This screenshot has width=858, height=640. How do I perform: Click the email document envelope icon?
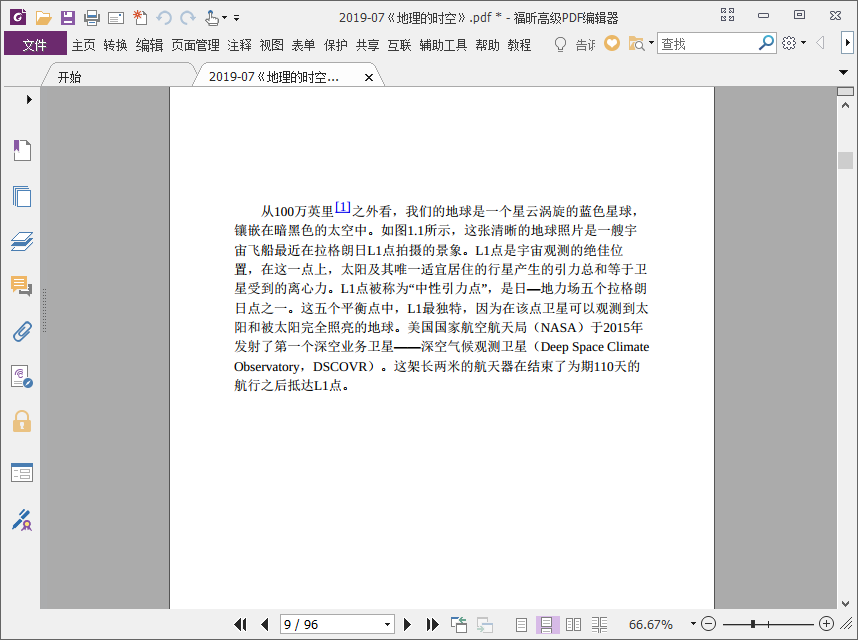pyautogui.click(x=116, y=19)
